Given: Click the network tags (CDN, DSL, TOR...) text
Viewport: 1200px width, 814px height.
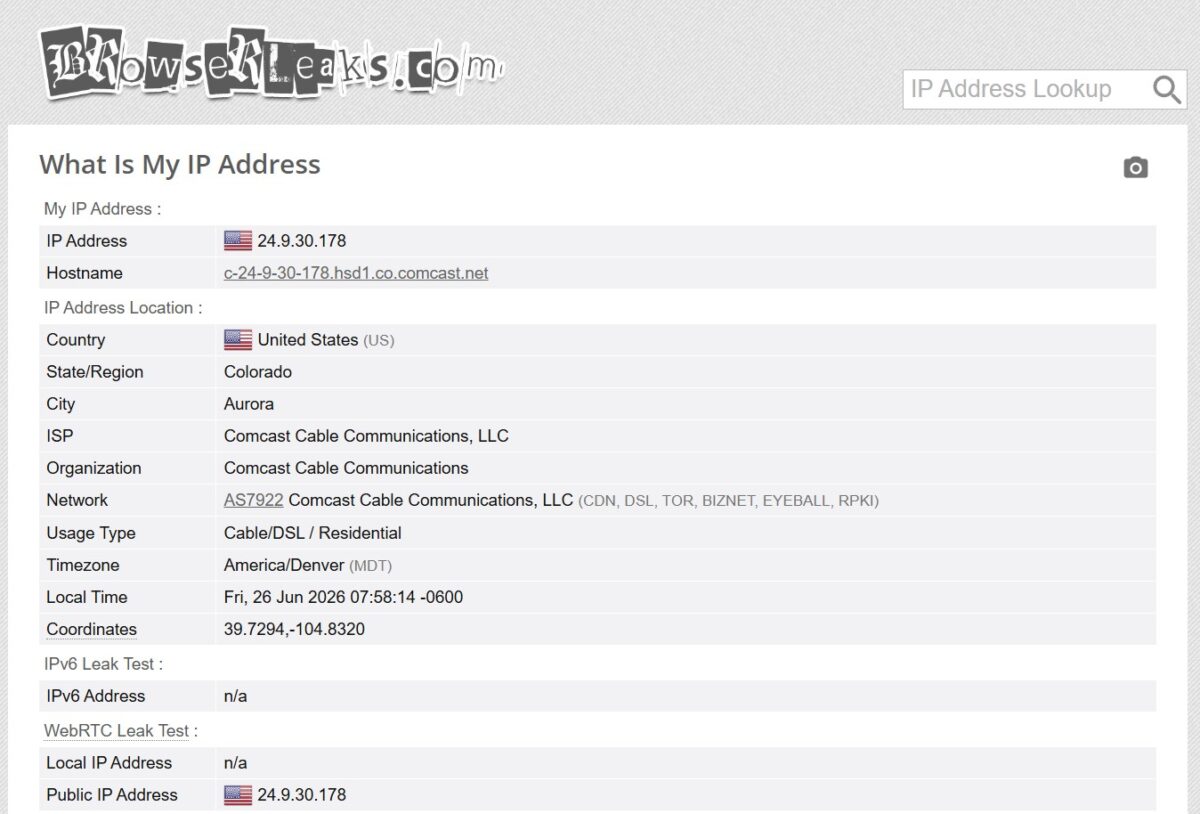Looking at the screenshot, I should pos(729,501).
